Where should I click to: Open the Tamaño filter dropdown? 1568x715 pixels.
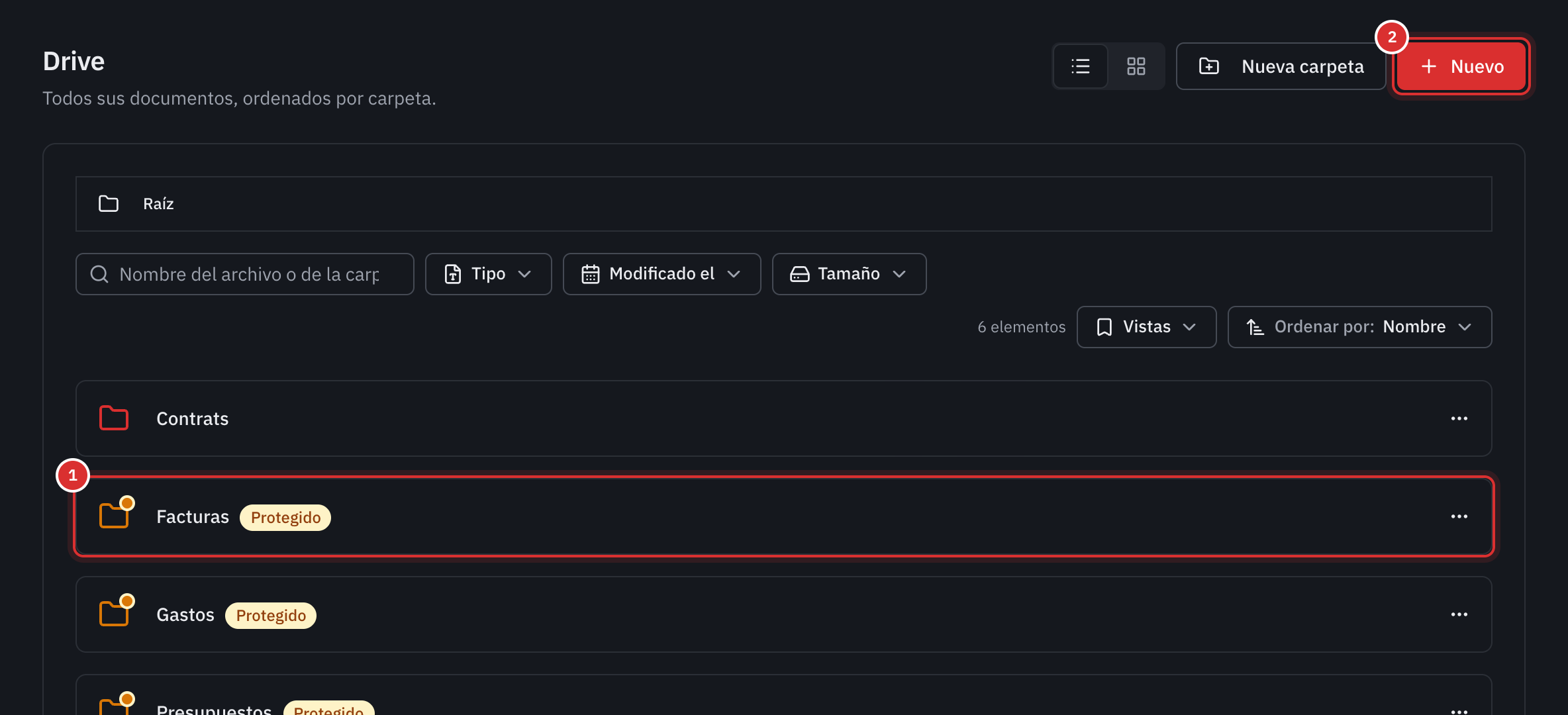click(x=850, y=274)
